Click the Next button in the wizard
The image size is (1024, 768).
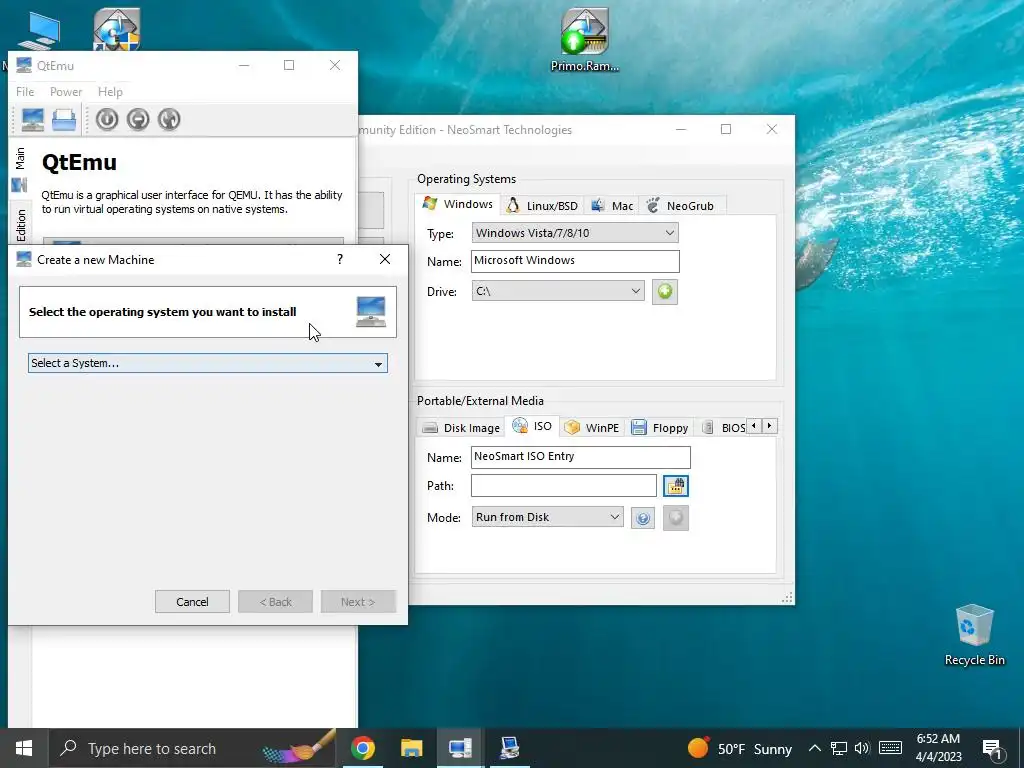point(358,601)
